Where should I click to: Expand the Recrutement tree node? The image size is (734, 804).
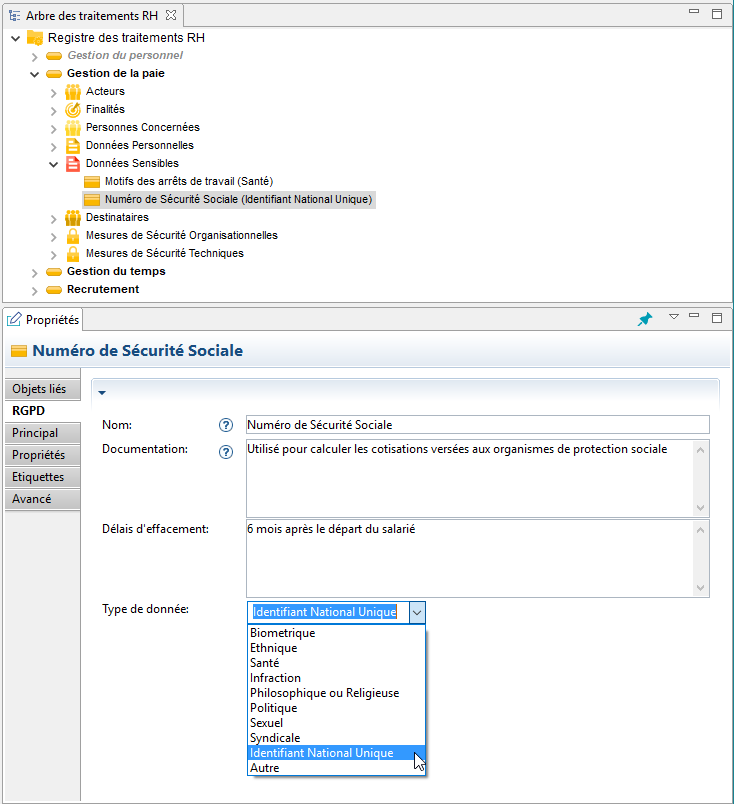(35, 290)
